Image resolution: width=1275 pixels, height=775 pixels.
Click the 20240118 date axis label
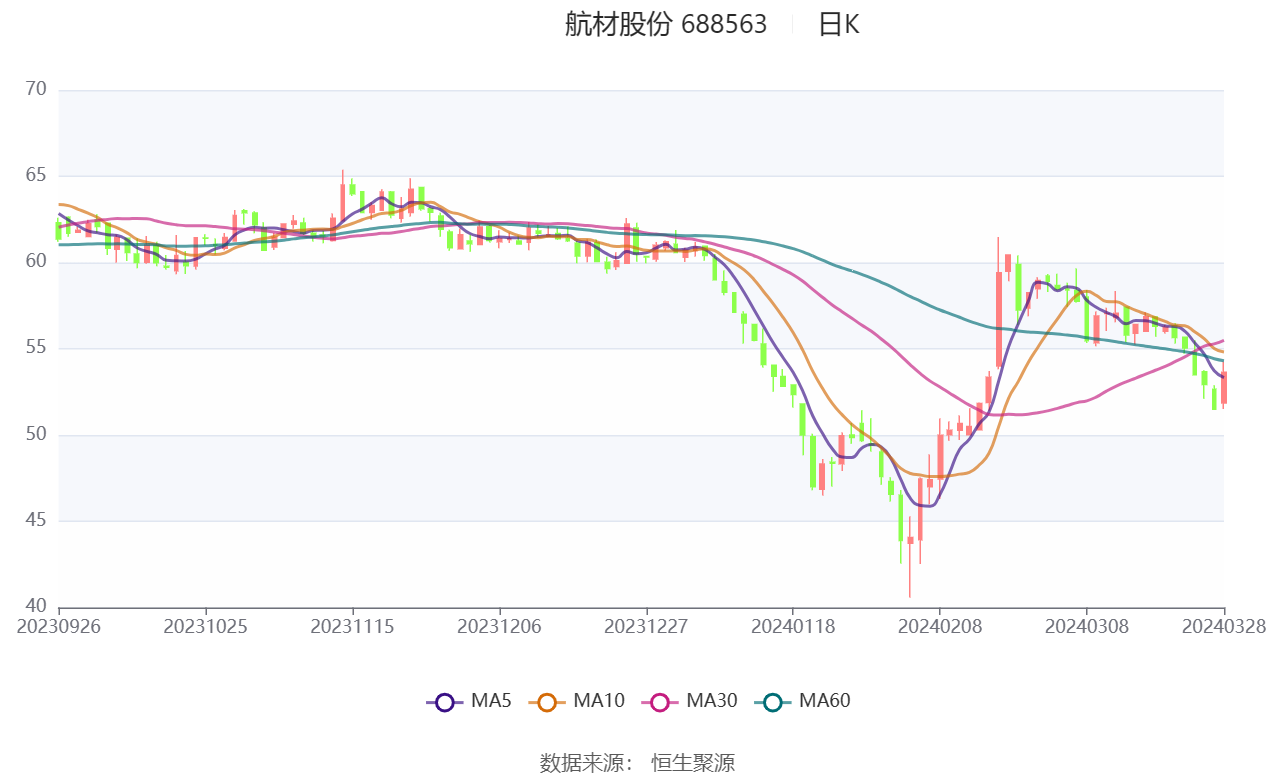(x=793, y=626)
